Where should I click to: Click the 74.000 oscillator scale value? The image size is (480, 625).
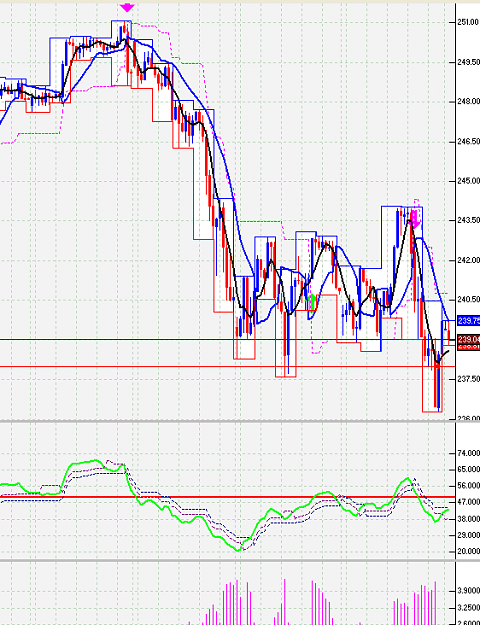[x=468, y=453]
